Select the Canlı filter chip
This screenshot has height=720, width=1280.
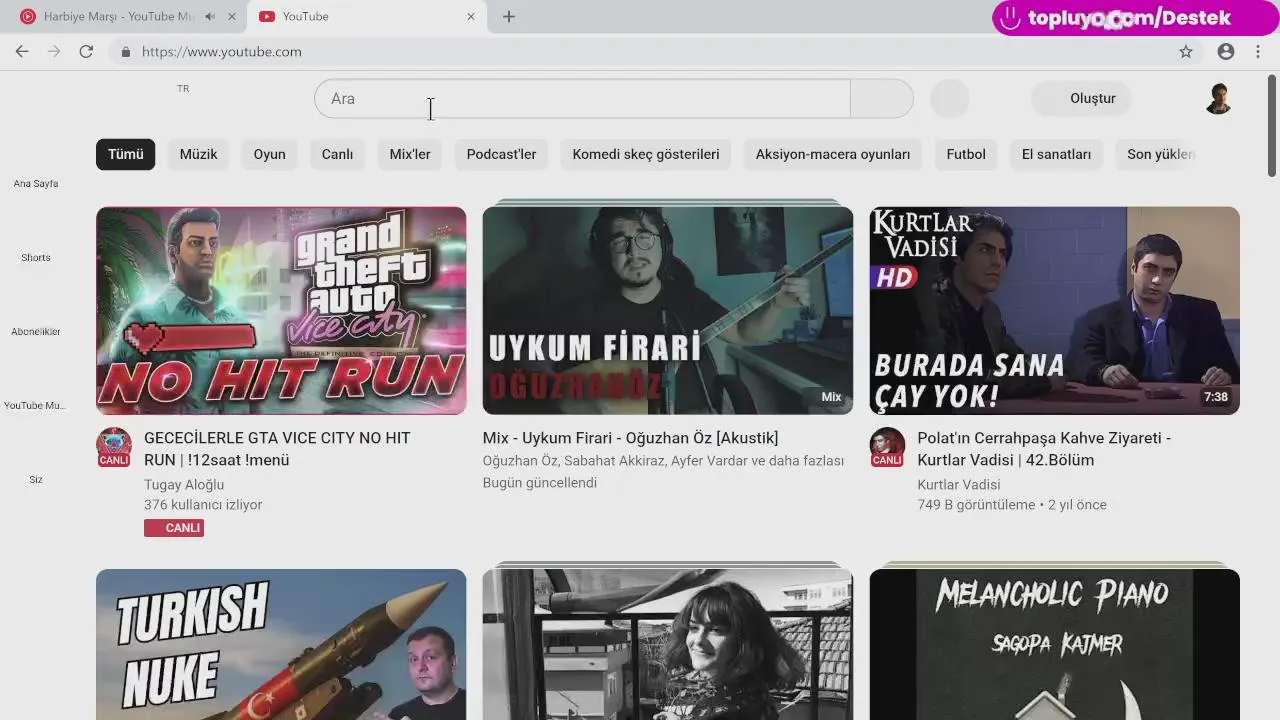[x=337, y=154]
